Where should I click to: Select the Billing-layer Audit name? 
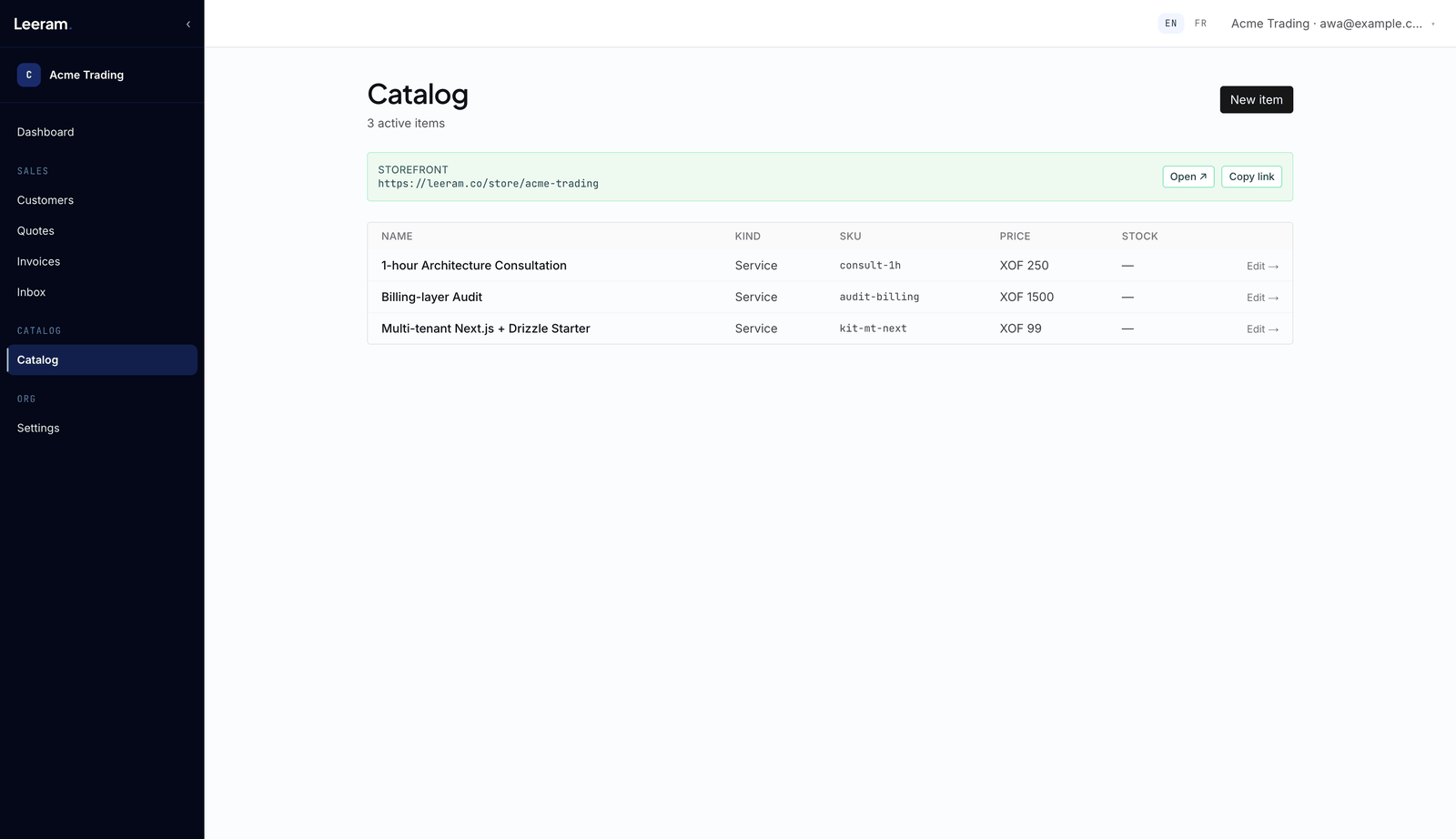pyautogui.click(x=431, y=297)
